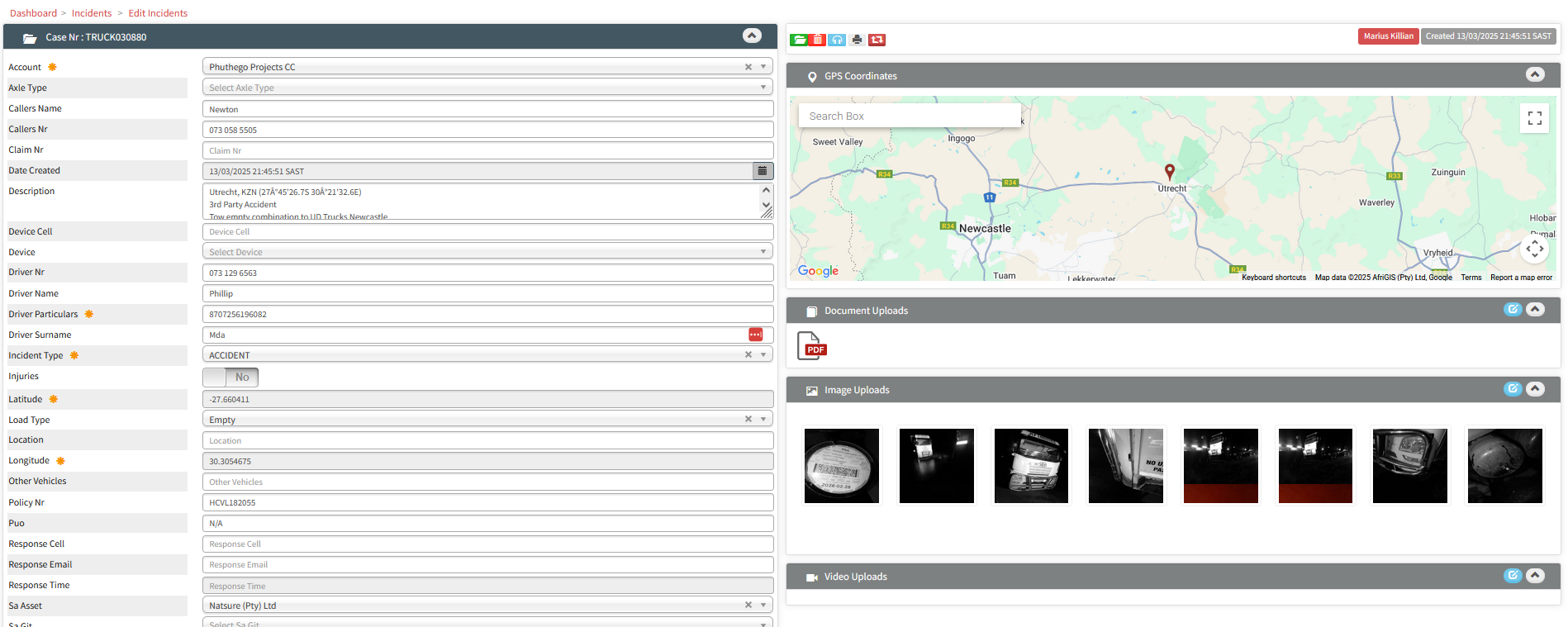Collapse the Case Nr panel

pos(752,36)
